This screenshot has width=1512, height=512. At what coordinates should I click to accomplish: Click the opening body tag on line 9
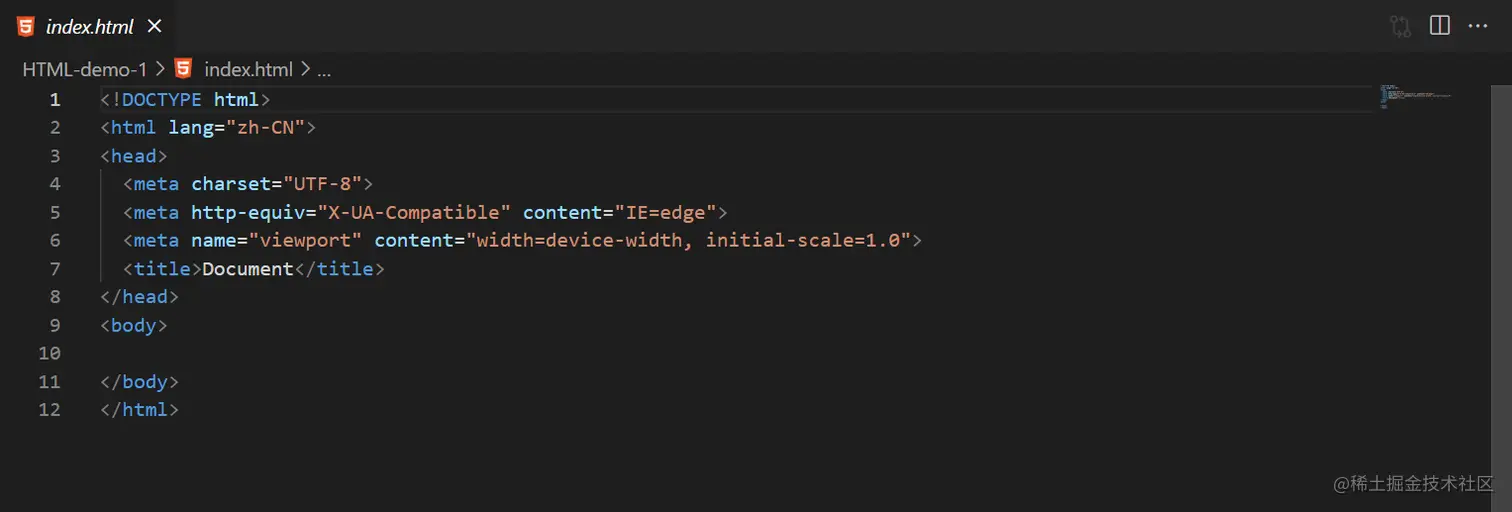134,325
